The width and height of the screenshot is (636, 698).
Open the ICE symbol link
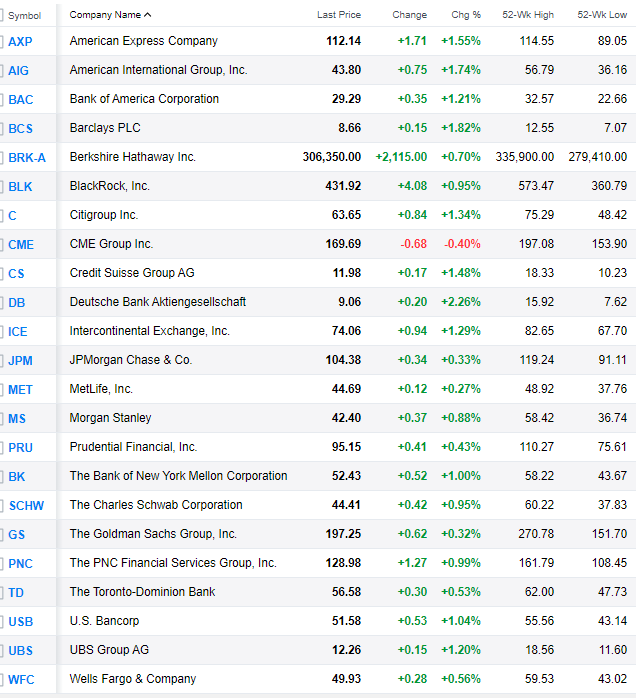[x=18, y=332]
